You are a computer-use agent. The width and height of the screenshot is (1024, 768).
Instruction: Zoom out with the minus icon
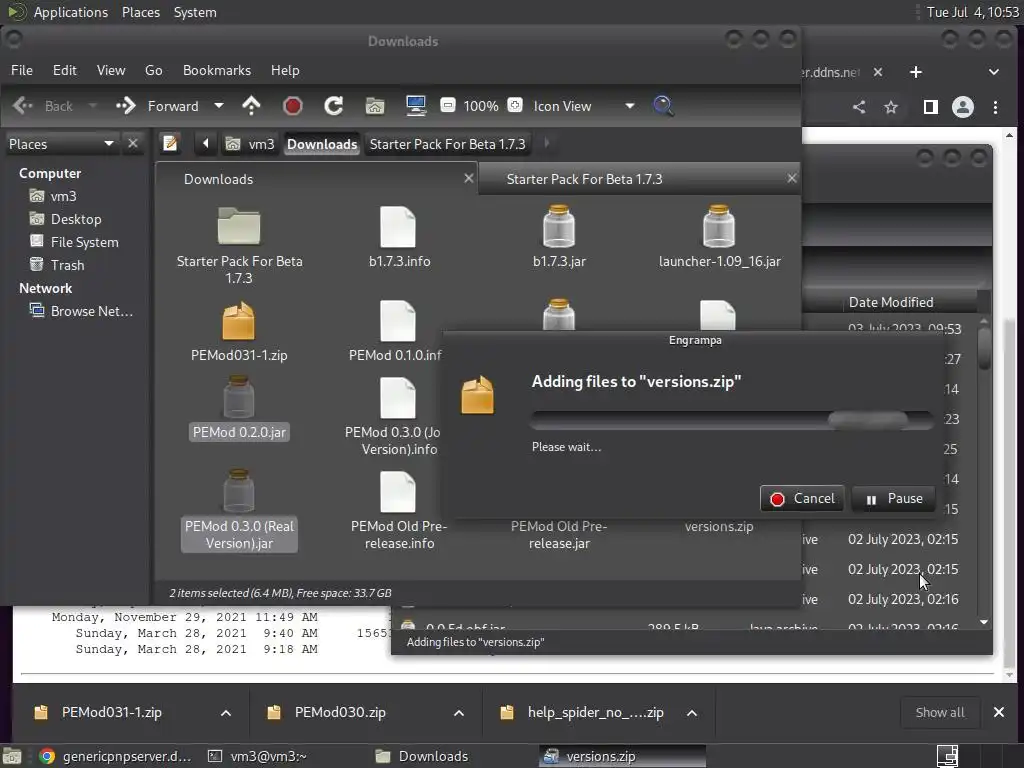pyautogui.click(x=447, y=105)
